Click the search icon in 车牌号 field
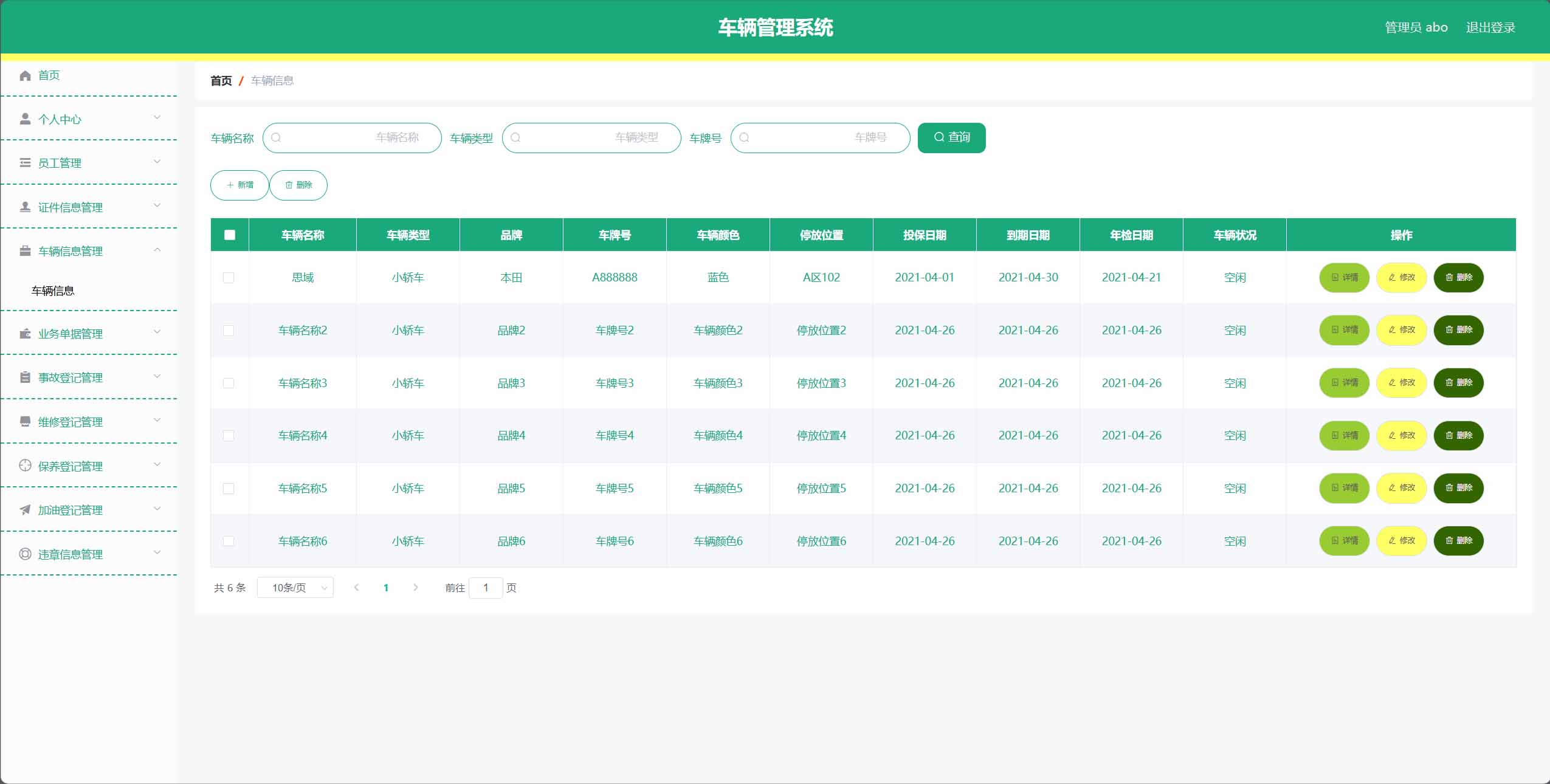 (x=744, y=137)
